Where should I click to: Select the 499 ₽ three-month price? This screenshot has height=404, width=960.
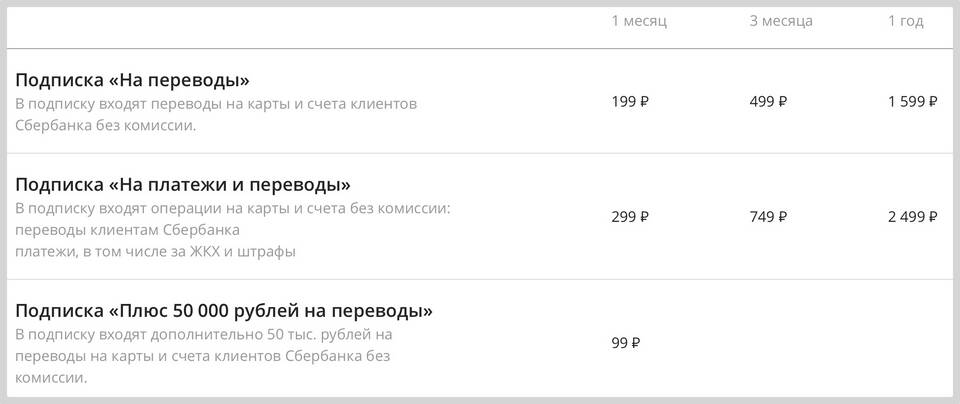768,101
